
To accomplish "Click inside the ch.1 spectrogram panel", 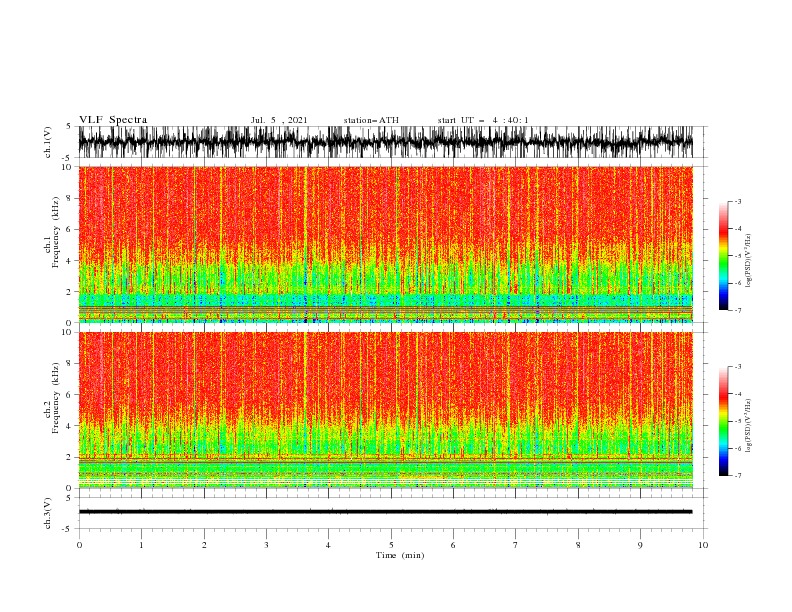I will point(385,244).
